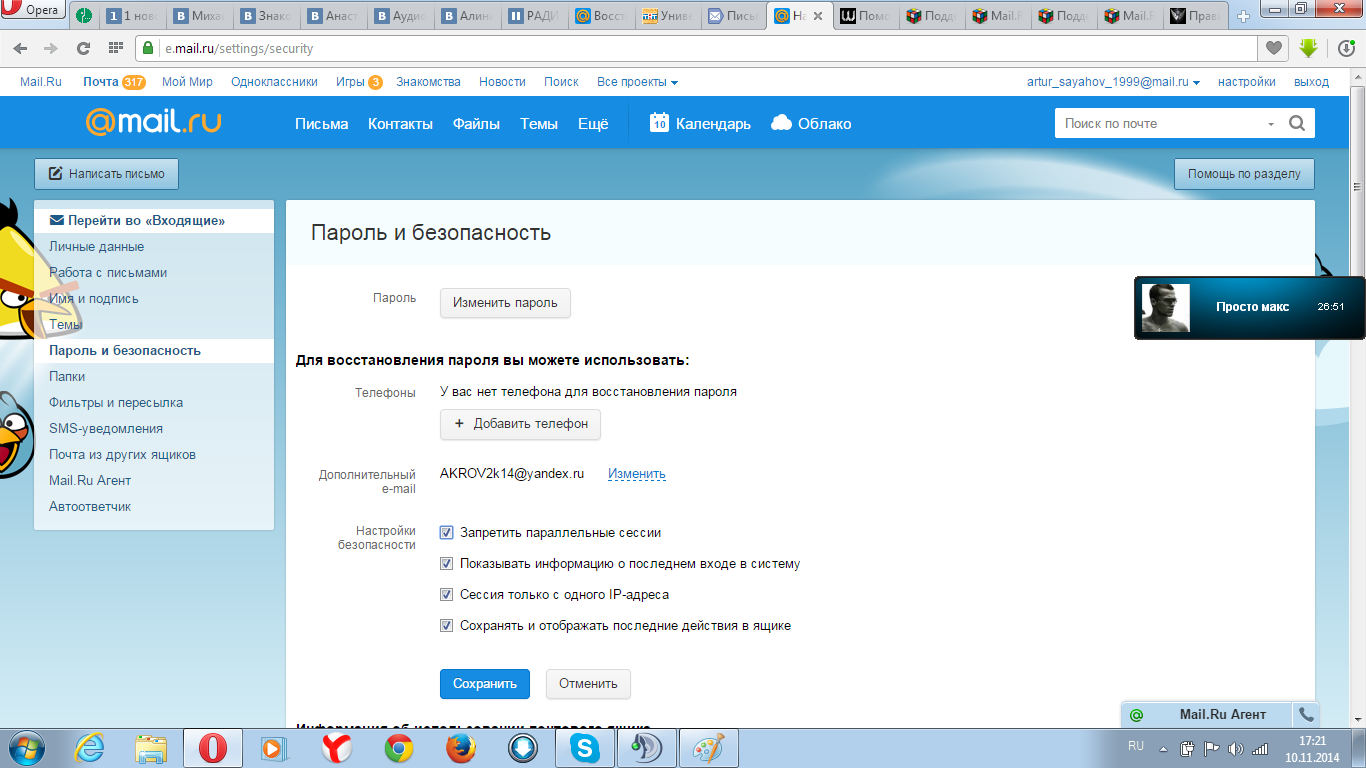
Task: Open 'Файлы' in the header
Action: pos(476,124)
